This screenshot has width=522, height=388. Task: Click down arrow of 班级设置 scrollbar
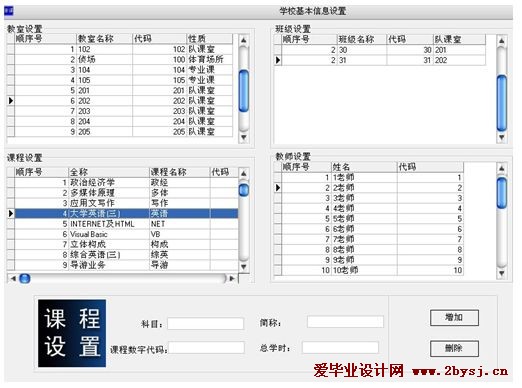click(x=501, y=137)
